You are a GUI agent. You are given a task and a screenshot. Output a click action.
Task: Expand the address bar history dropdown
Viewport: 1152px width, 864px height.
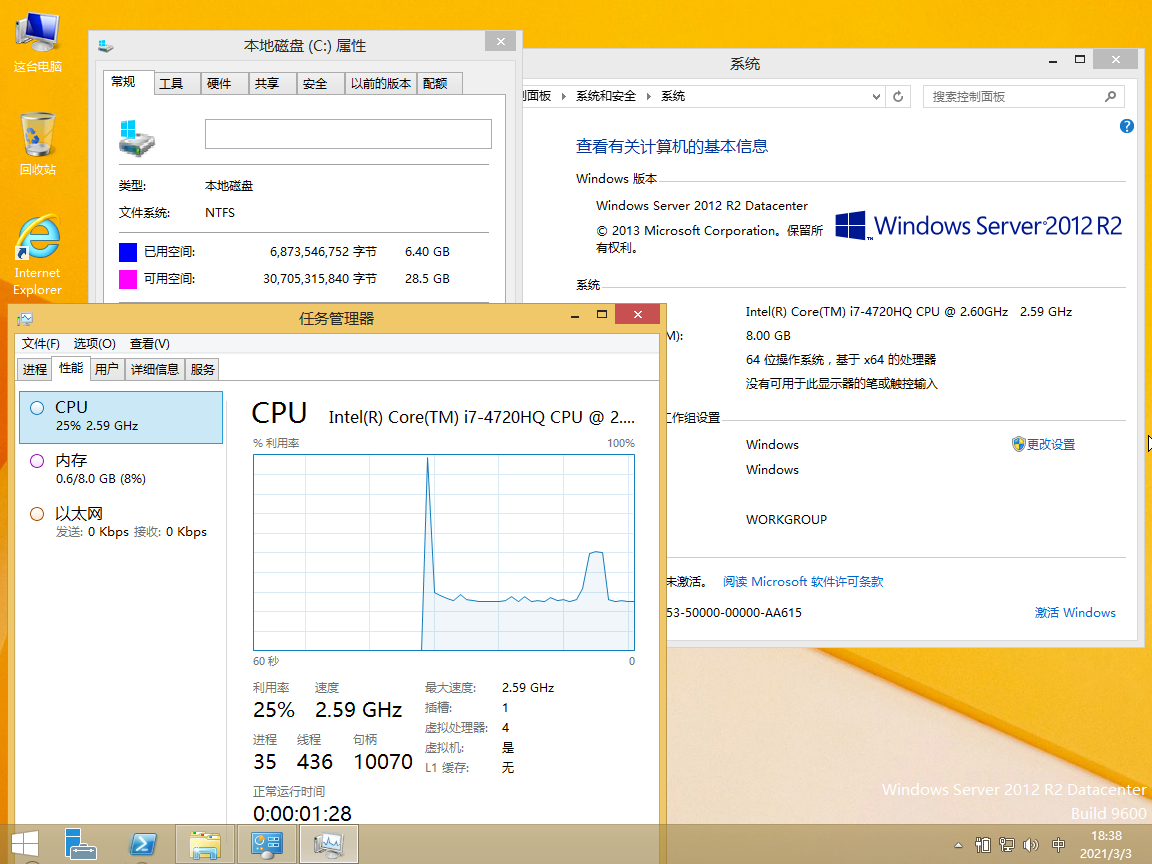(876, 97)
